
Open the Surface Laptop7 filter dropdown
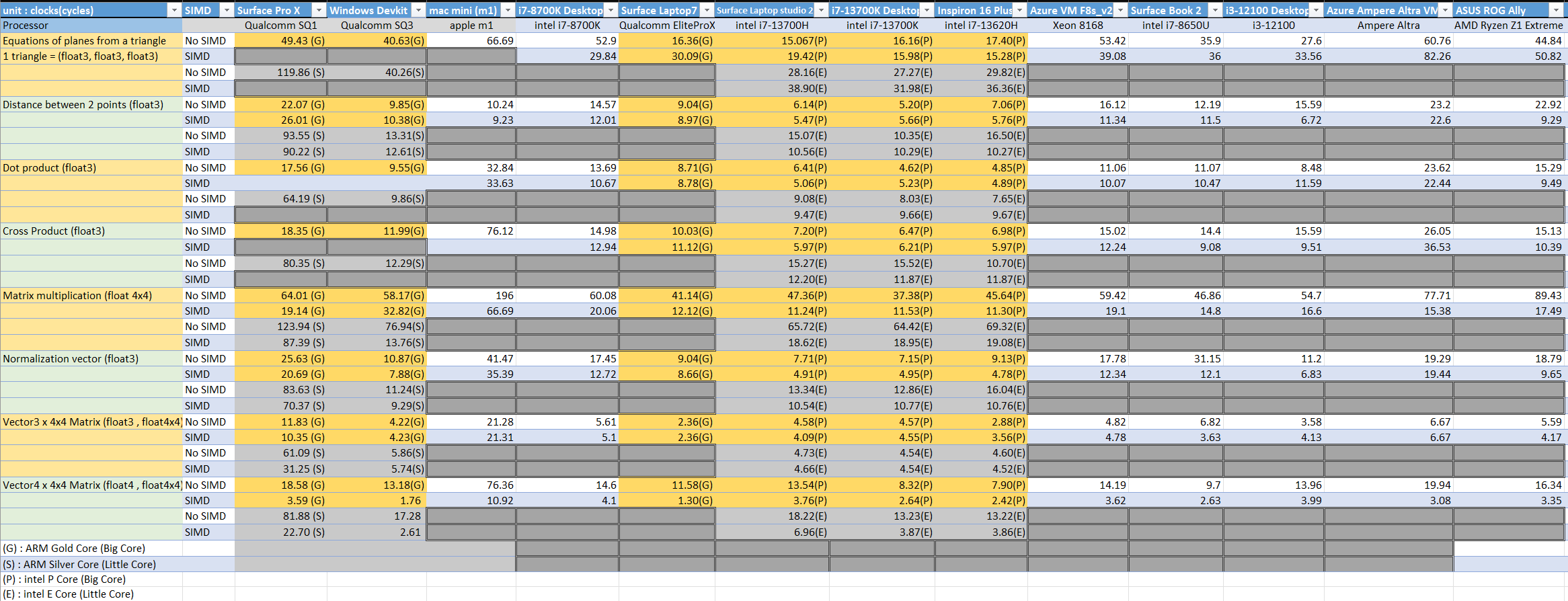click(707, 10)
